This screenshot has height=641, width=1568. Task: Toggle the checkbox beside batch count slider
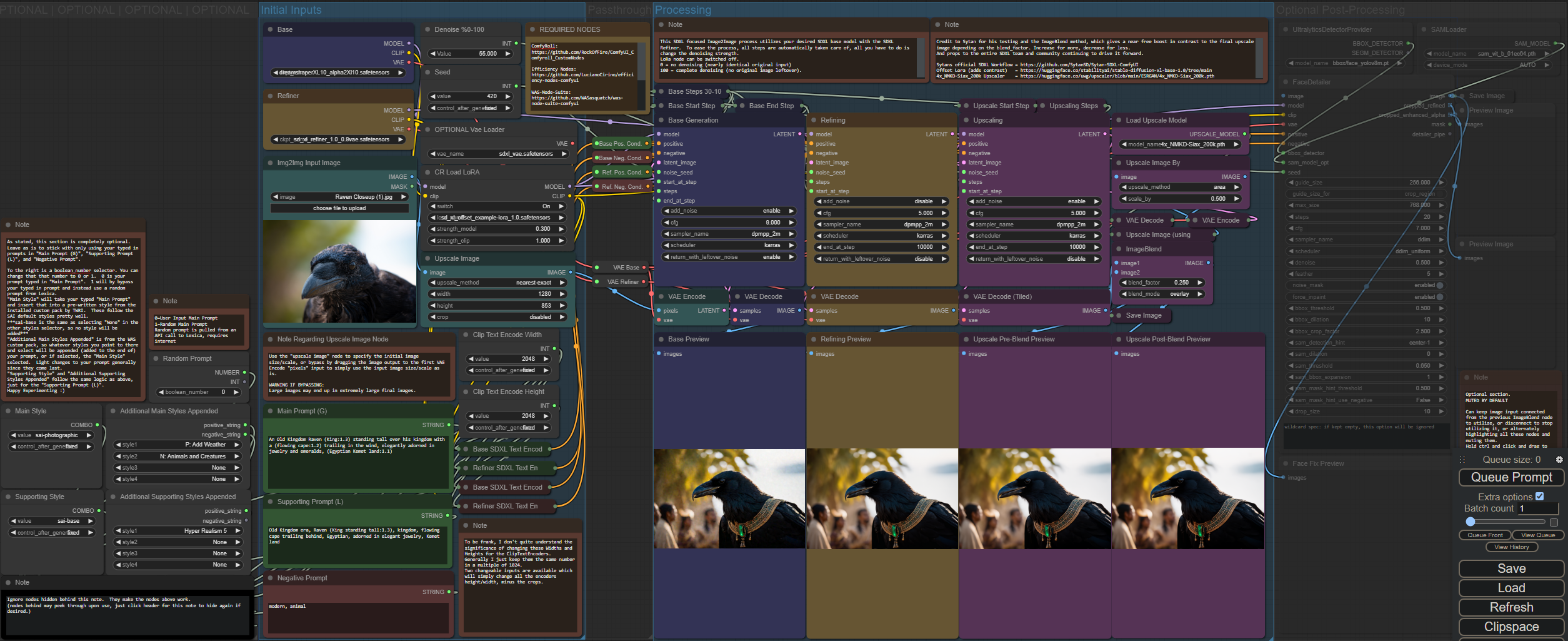point(1554,522)
